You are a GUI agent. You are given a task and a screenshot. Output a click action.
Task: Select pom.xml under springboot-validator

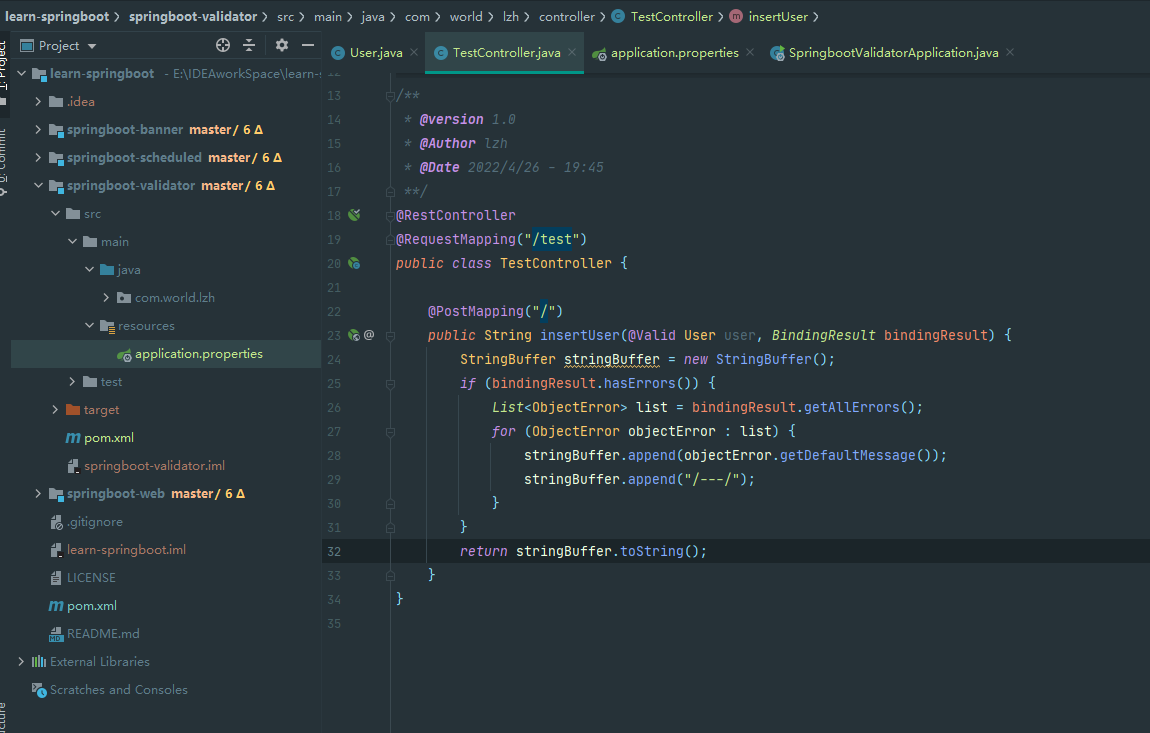click(109, 438)
